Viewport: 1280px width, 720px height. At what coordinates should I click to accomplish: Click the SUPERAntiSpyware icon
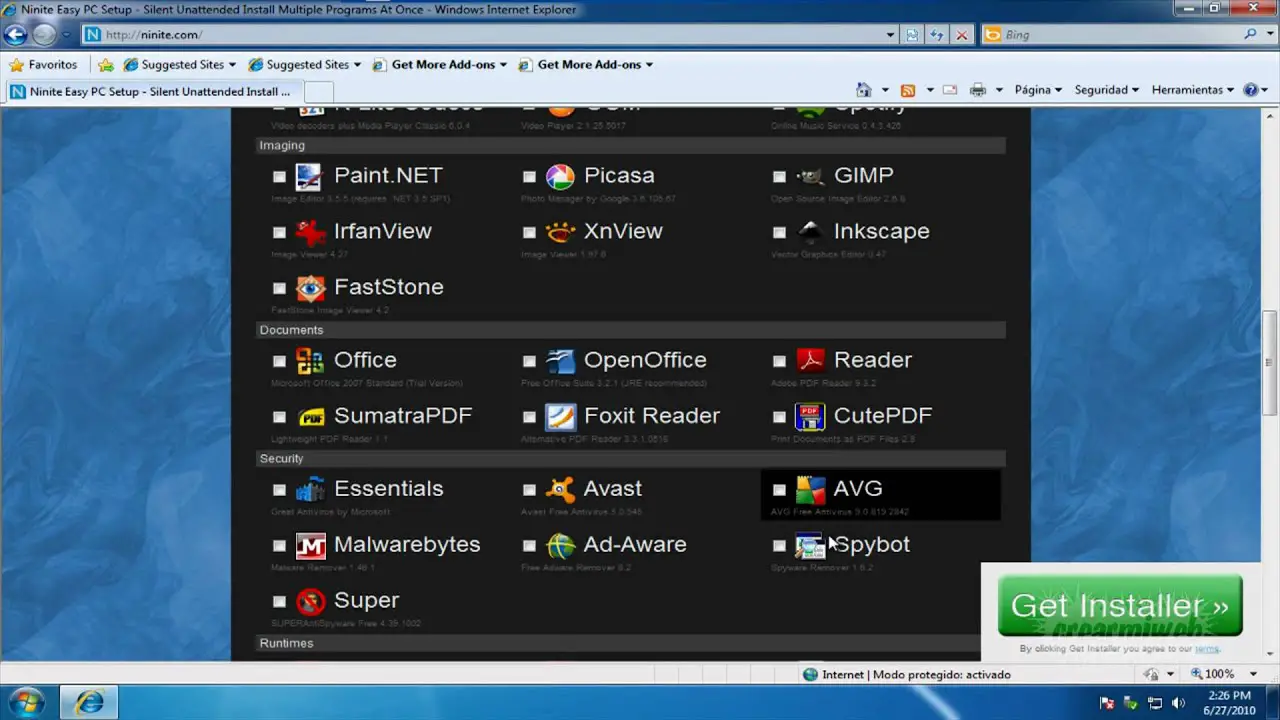click(309, 602)
